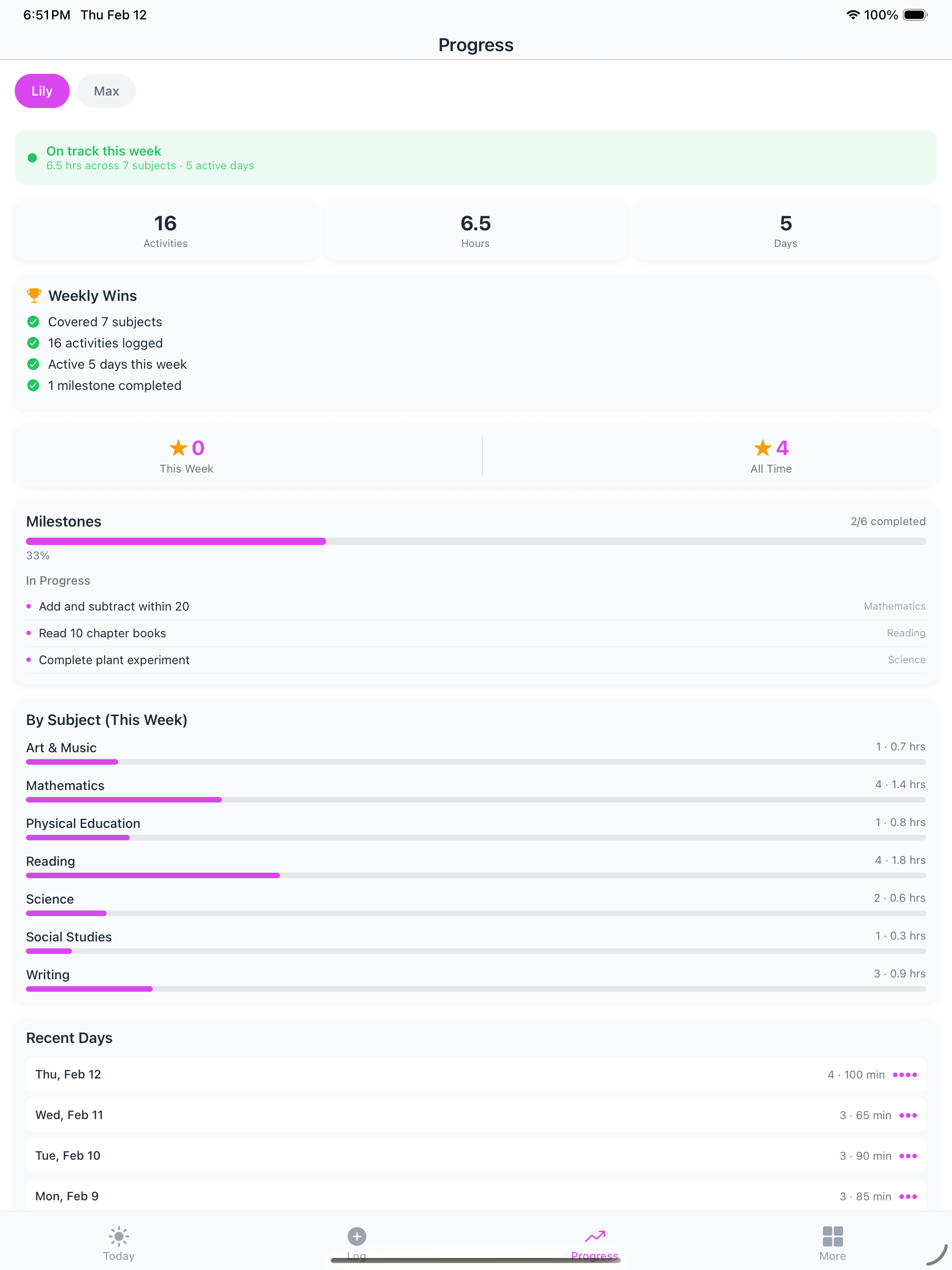Click the 2/6 completed label
The width and height of the screenshot is (952, 1270).
tap(888, 521)
